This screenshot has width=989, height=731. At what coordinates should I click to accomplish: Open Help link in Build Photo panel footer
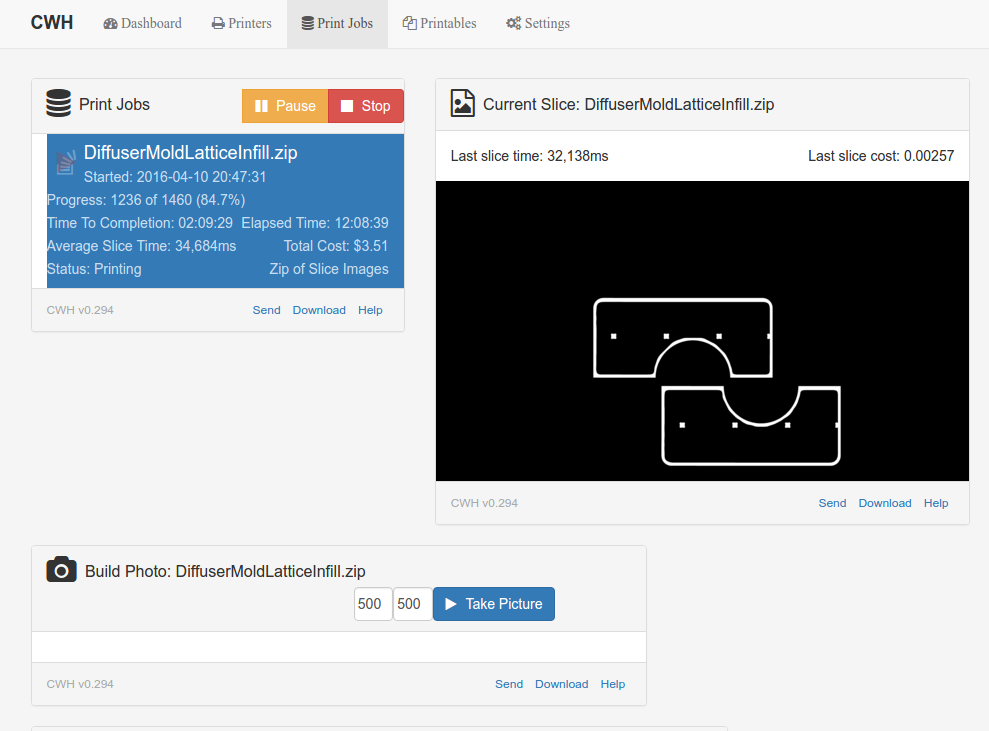[612, 684]
